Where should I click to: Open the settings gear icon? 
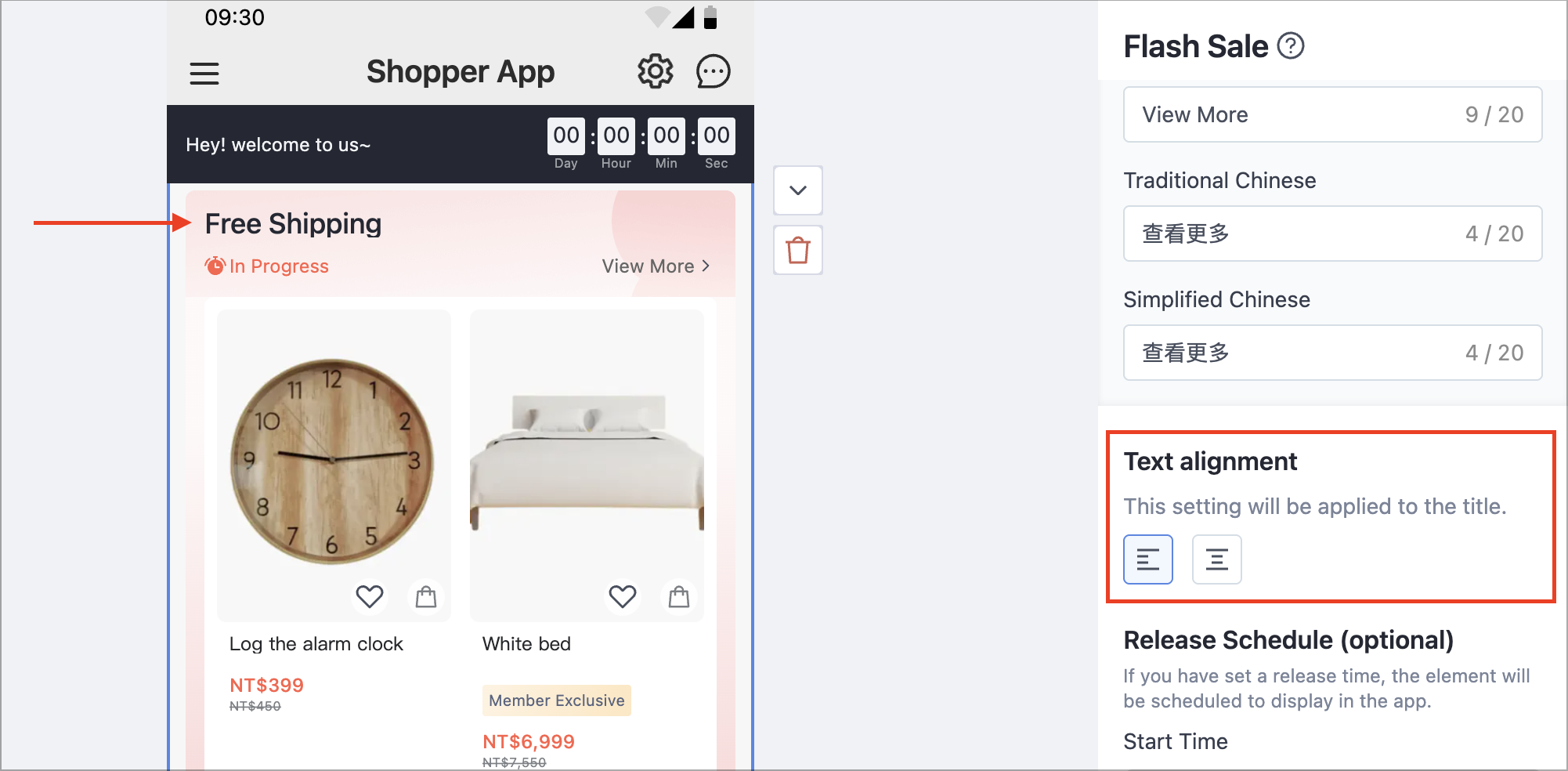pos(655,72)
